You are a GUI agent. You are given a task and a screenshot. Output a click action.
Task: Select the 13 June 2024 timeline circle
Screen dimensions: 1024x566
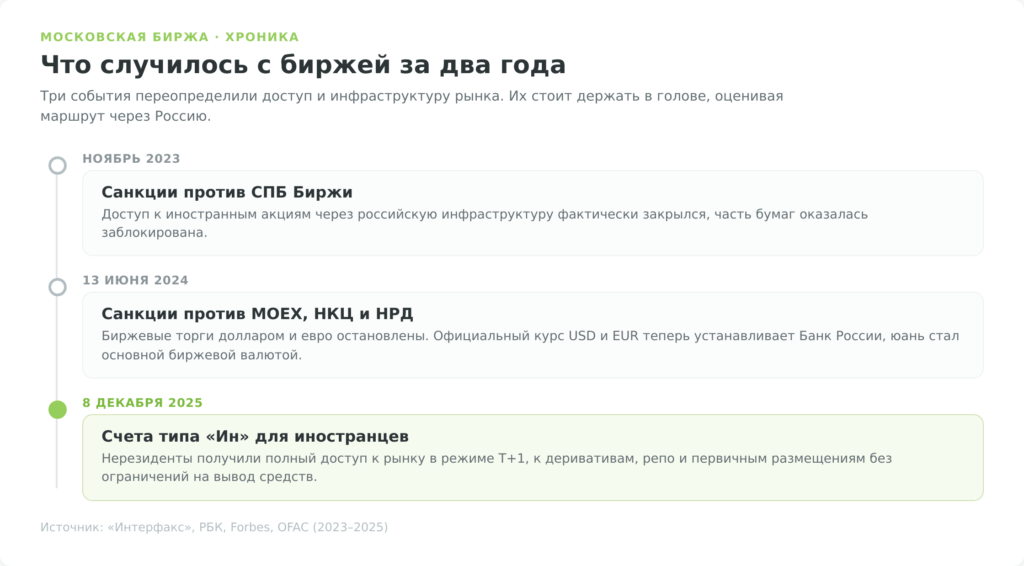point(57,287)
